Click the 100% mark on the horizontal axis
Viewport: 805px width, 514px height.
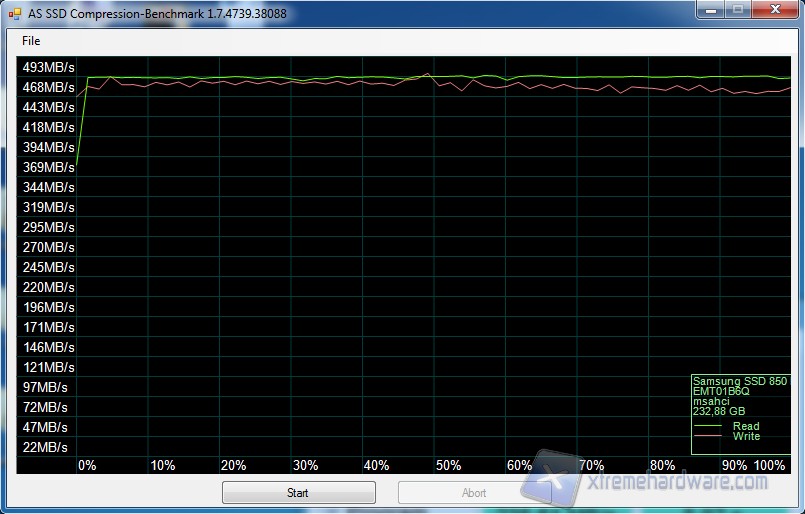770,465
